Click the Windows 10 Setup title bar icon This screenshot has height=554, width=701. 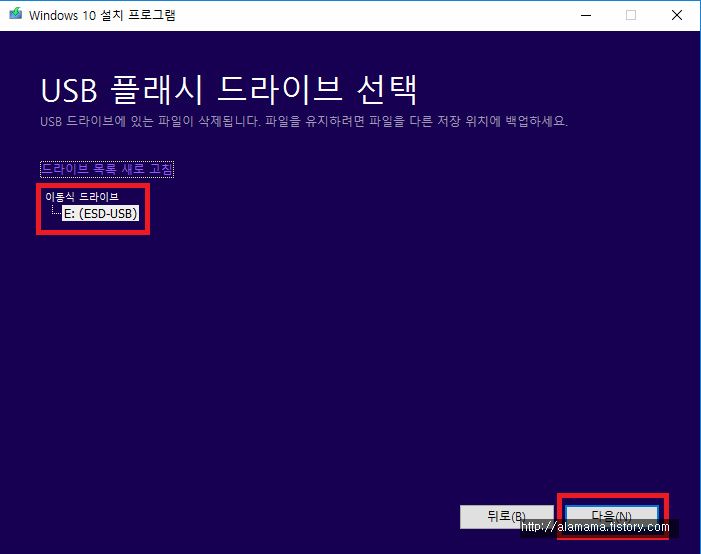point(16,14)
